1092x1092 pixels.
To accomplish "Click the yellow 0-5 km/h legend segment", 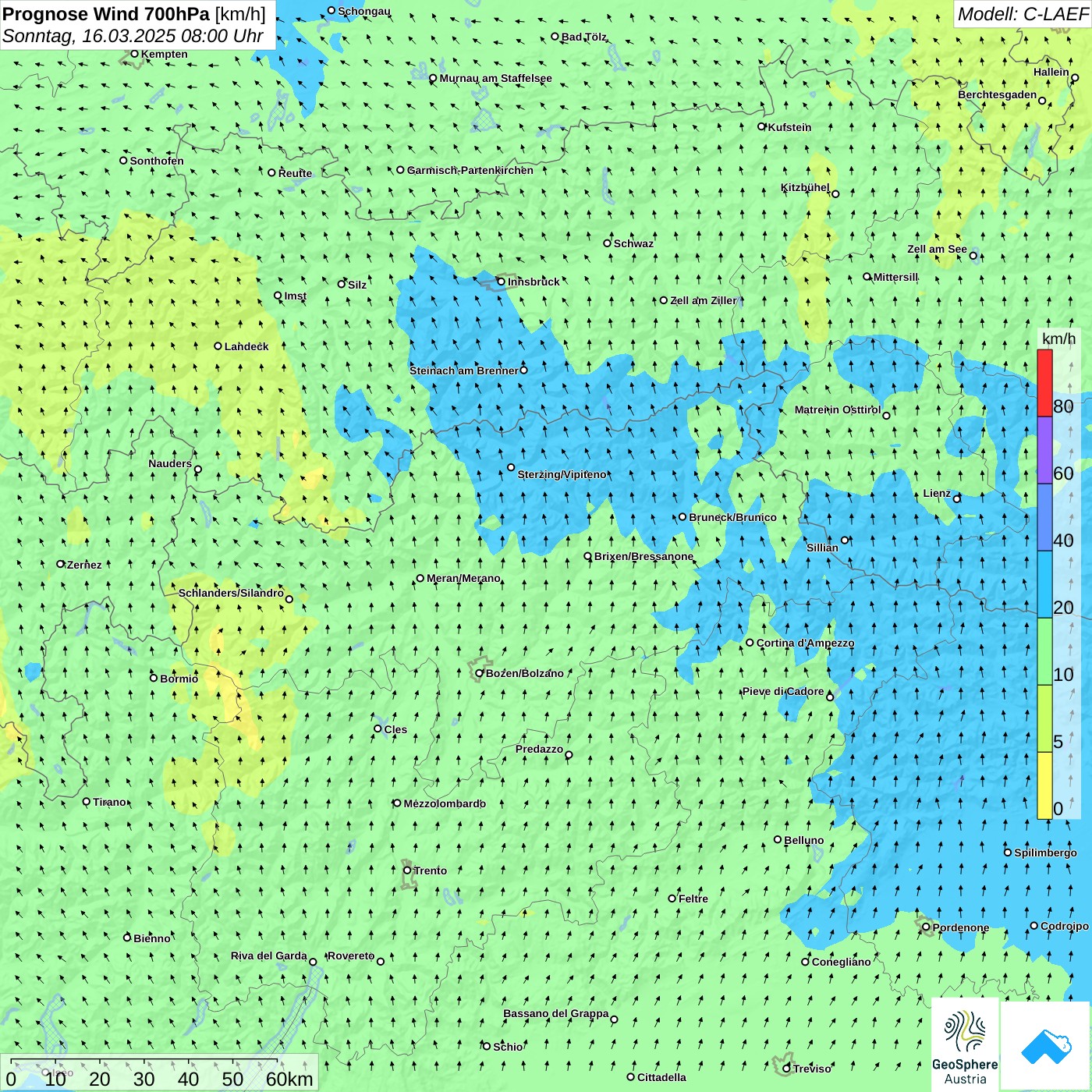I will [x=1044, y=785].
